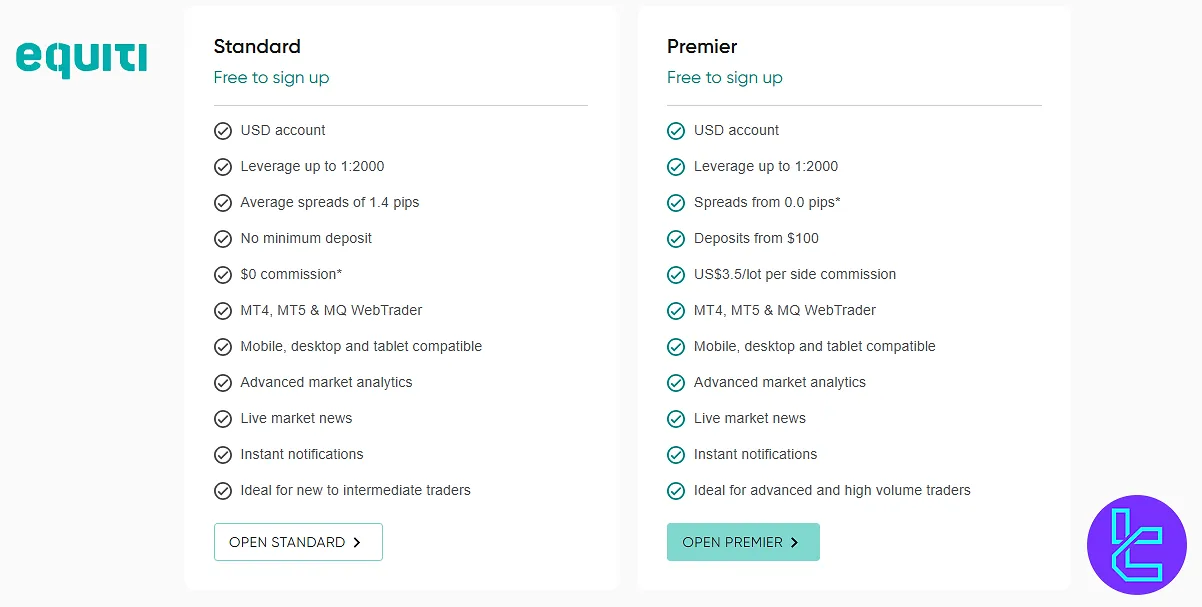This screenshot has width=1202, height=607.
Task: Open the Free to sign up link under Premier
Action: click(724, 77)
